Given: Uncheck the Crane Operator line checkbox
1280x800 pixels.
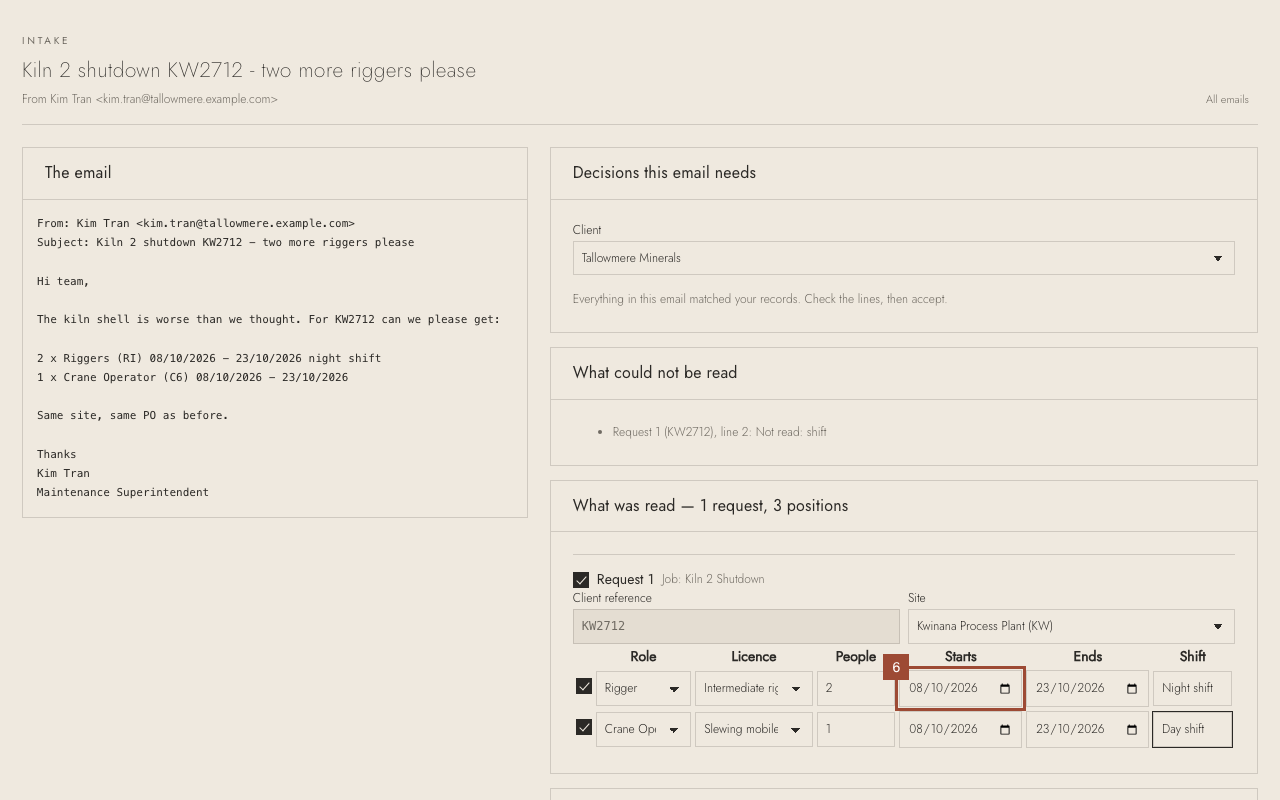Looking at the screenshot, I should point(584,727).
